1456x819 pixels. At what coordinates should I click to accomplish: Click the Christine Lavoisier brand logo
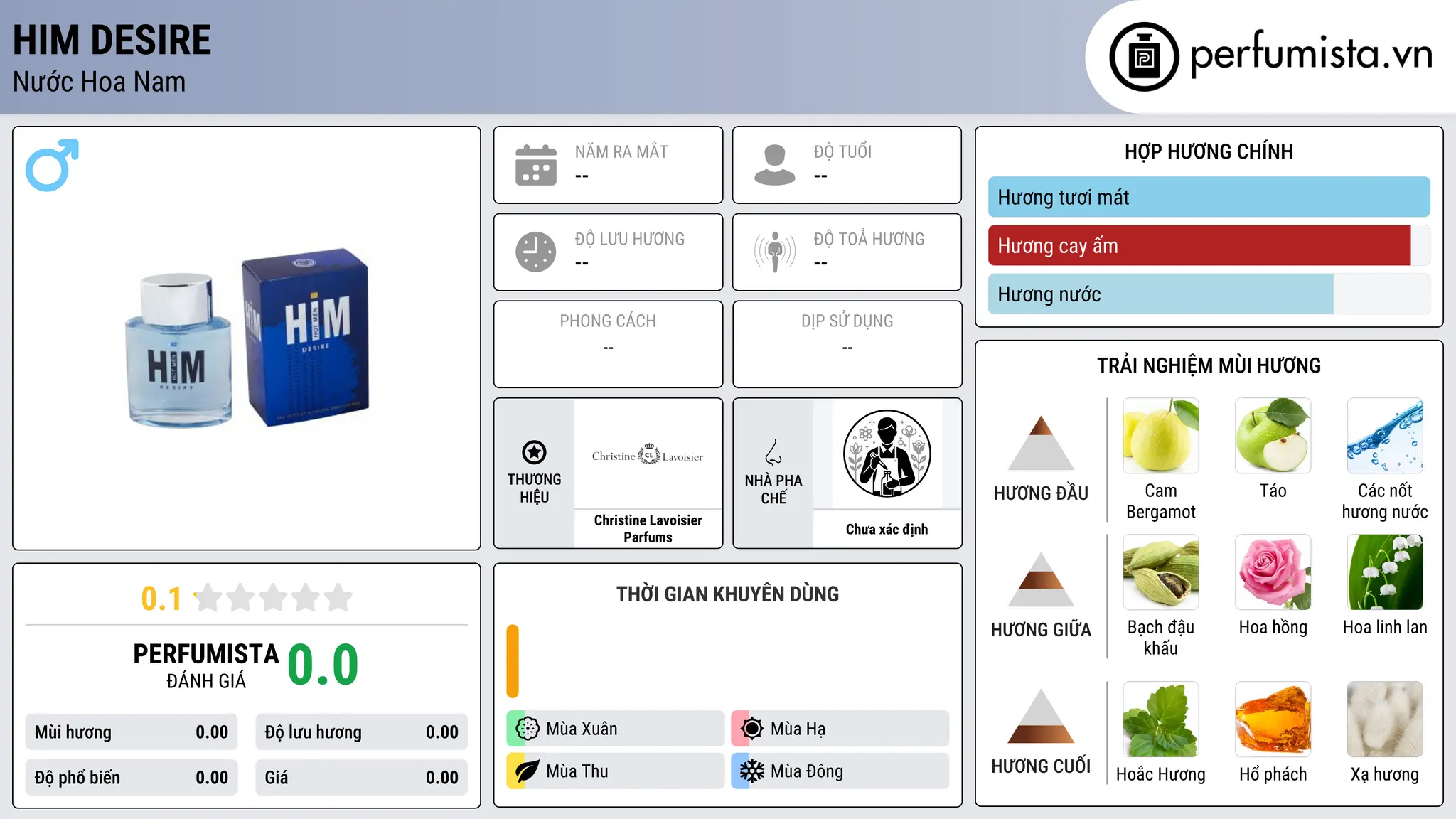(x=648, y=455)
